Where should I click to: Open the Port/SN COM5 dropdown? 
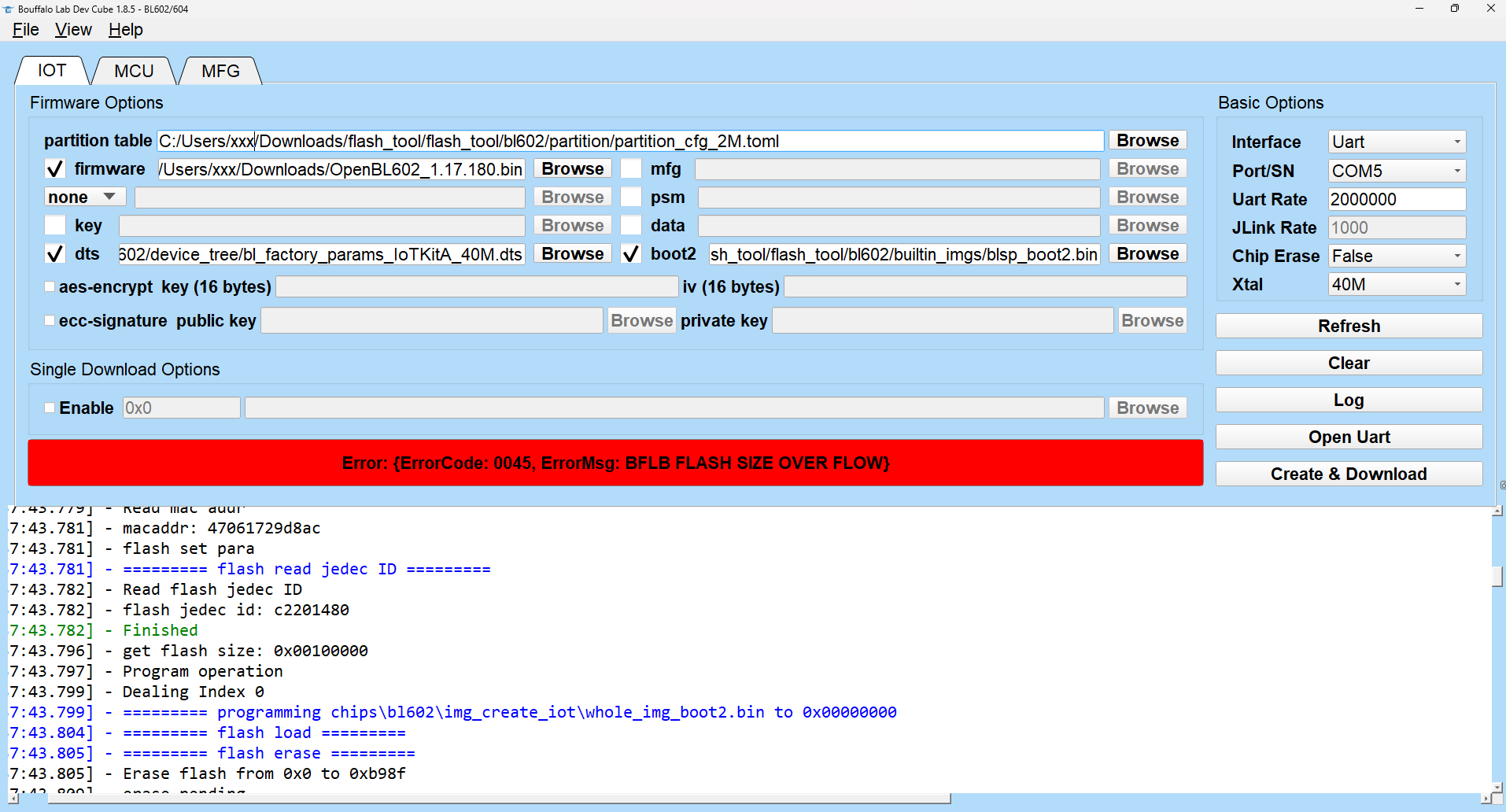[1397, 171]
